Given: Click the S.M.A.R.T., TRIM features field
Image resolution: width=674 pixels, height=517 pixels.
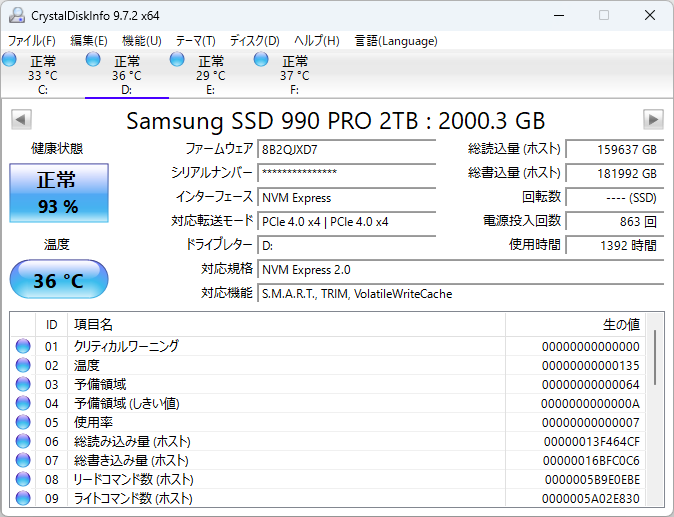Looking at the screenshot, I should pyautogui.click(x=461, y=294).
